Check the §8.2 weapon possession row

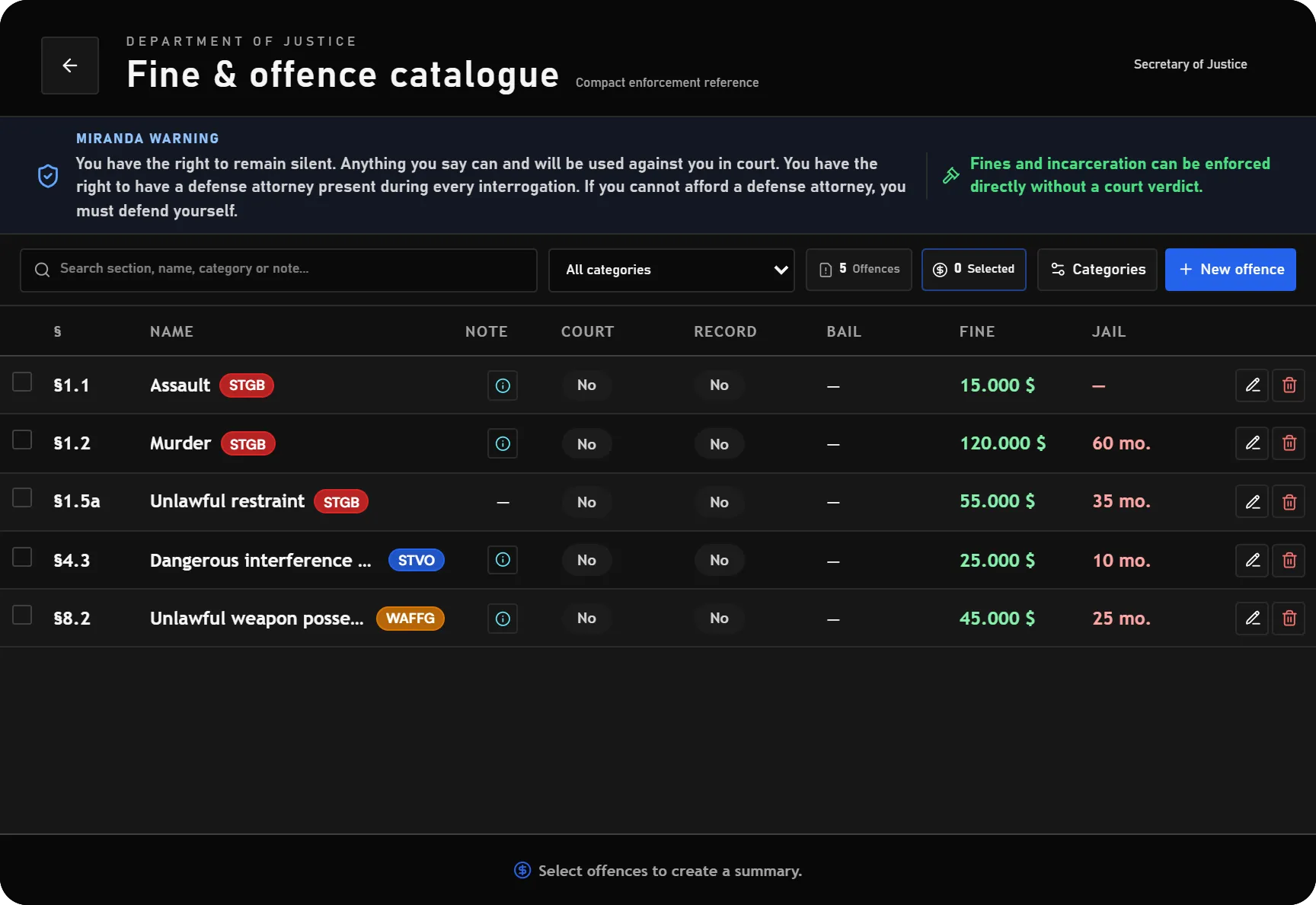22,615
